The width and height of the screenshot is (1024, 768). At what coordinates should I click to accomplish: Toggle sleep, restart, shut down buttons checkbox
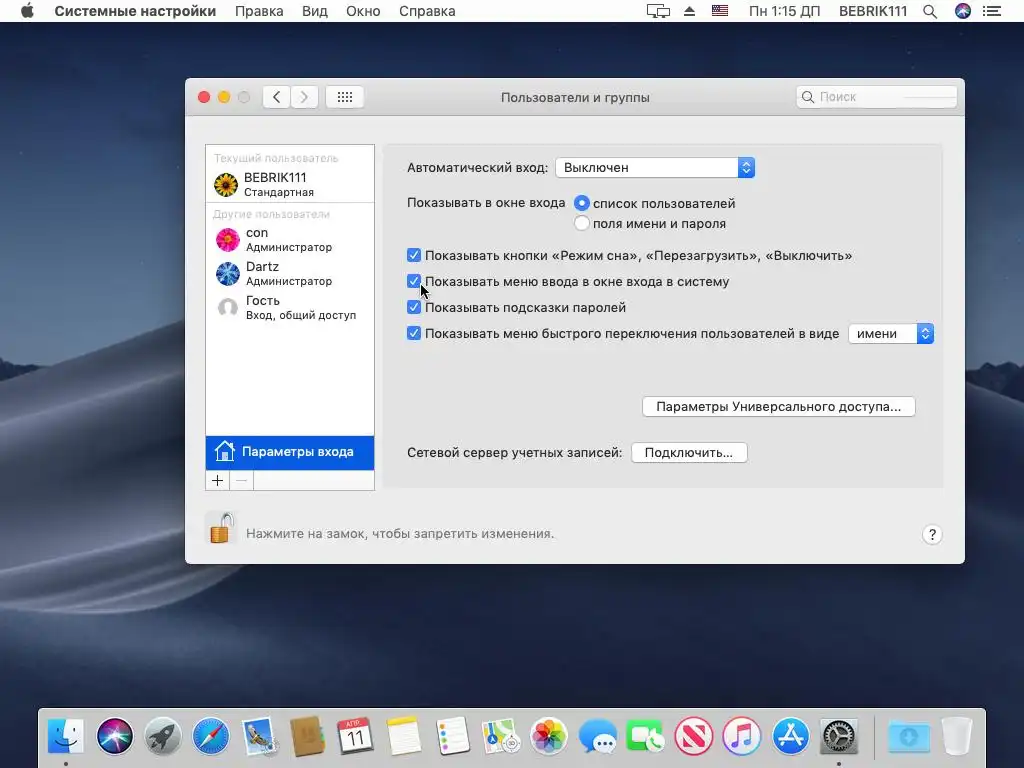(413, 255)
